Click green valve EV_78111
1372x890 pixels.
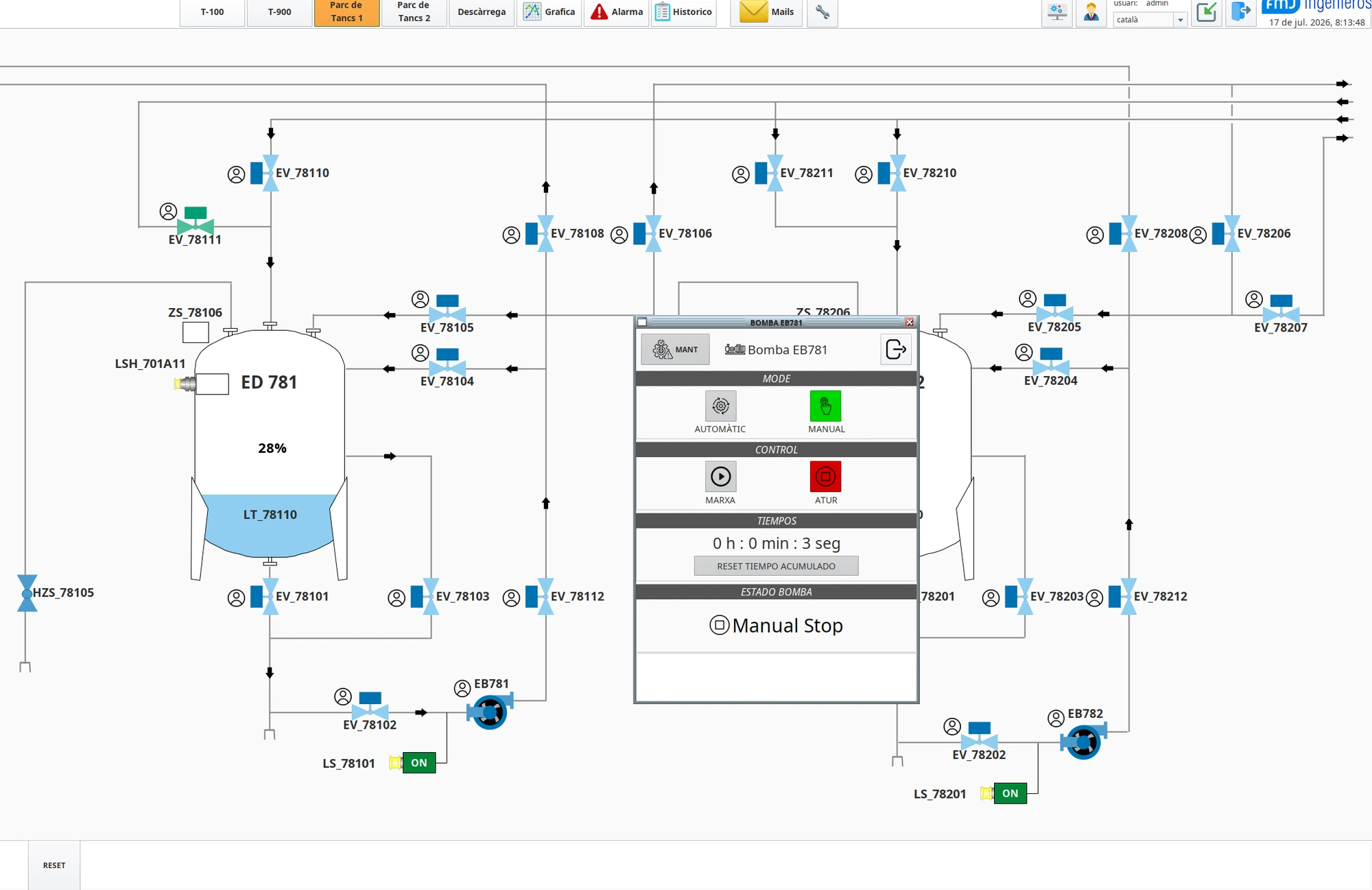click(196, 220)
